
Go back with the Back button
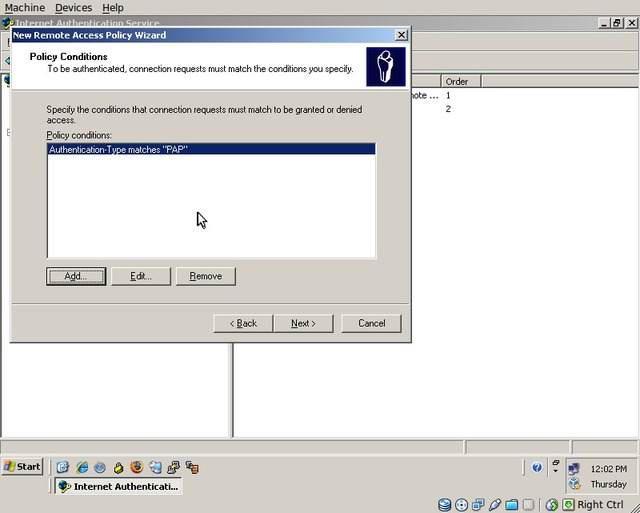pos(243,323)
